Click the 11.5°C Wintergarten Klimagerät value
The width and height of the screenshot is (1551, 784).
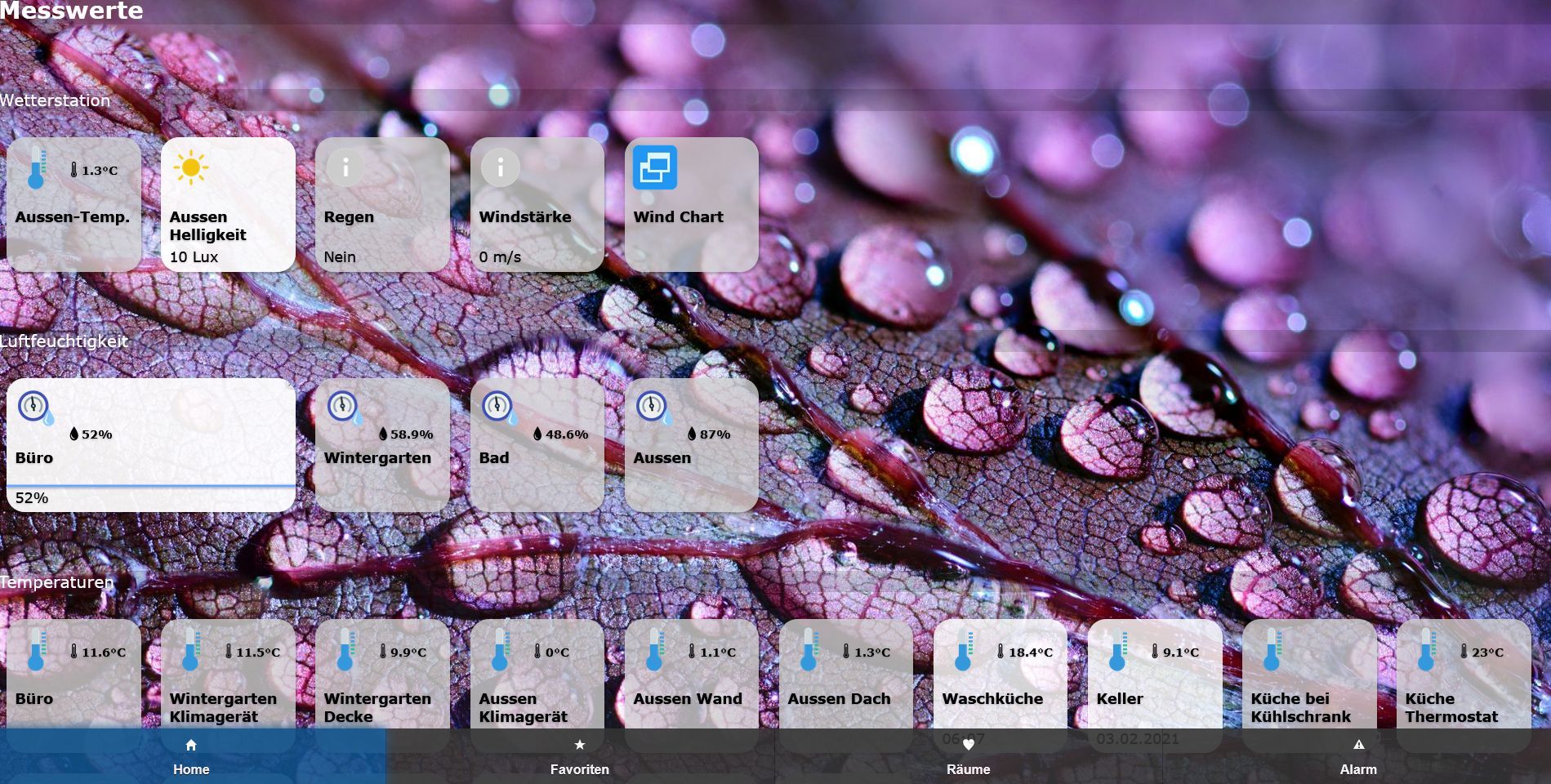258,653
